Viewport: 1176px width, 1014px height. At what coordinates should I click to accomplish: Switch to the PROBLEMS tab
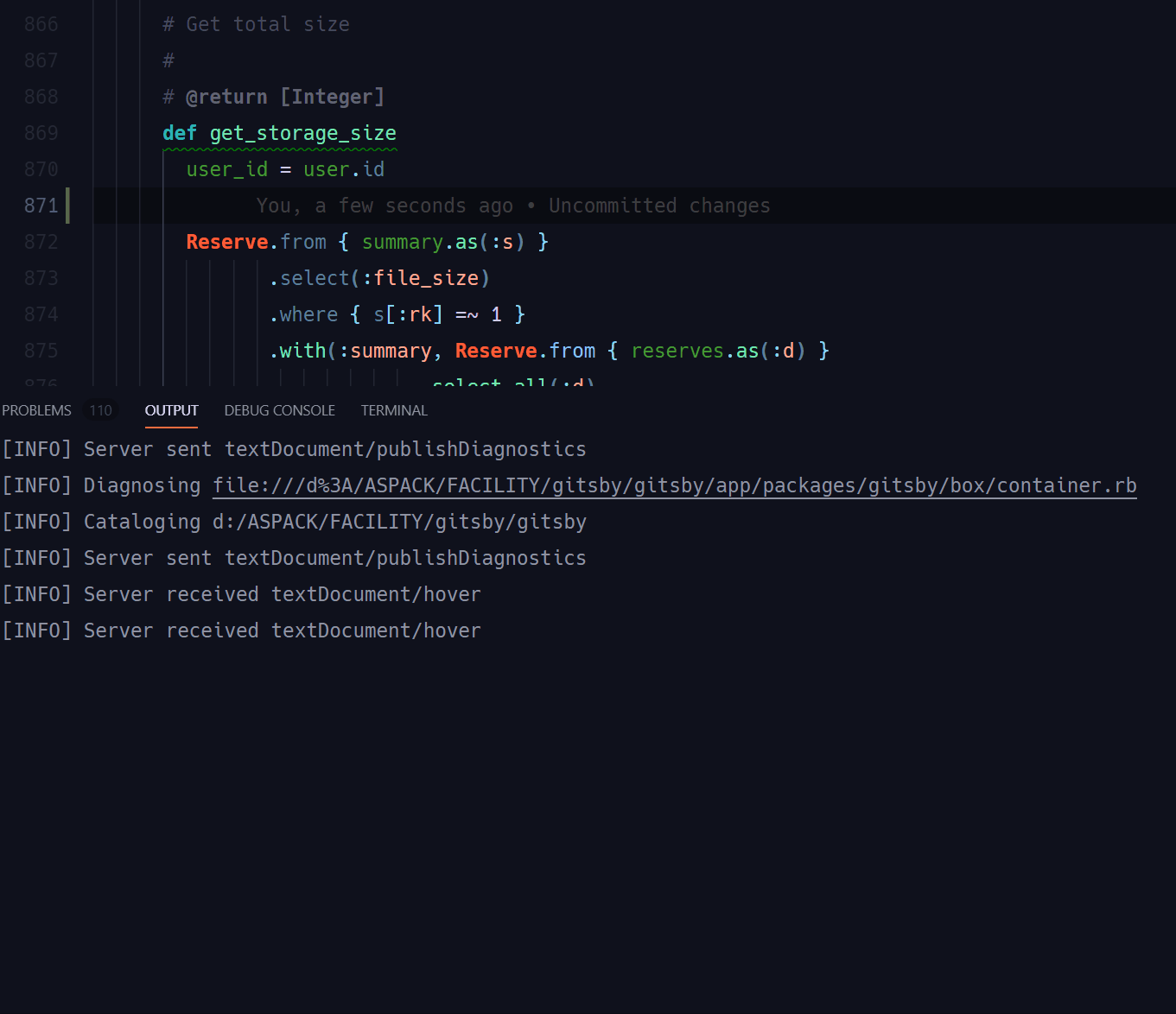click(x=35, y=410)
